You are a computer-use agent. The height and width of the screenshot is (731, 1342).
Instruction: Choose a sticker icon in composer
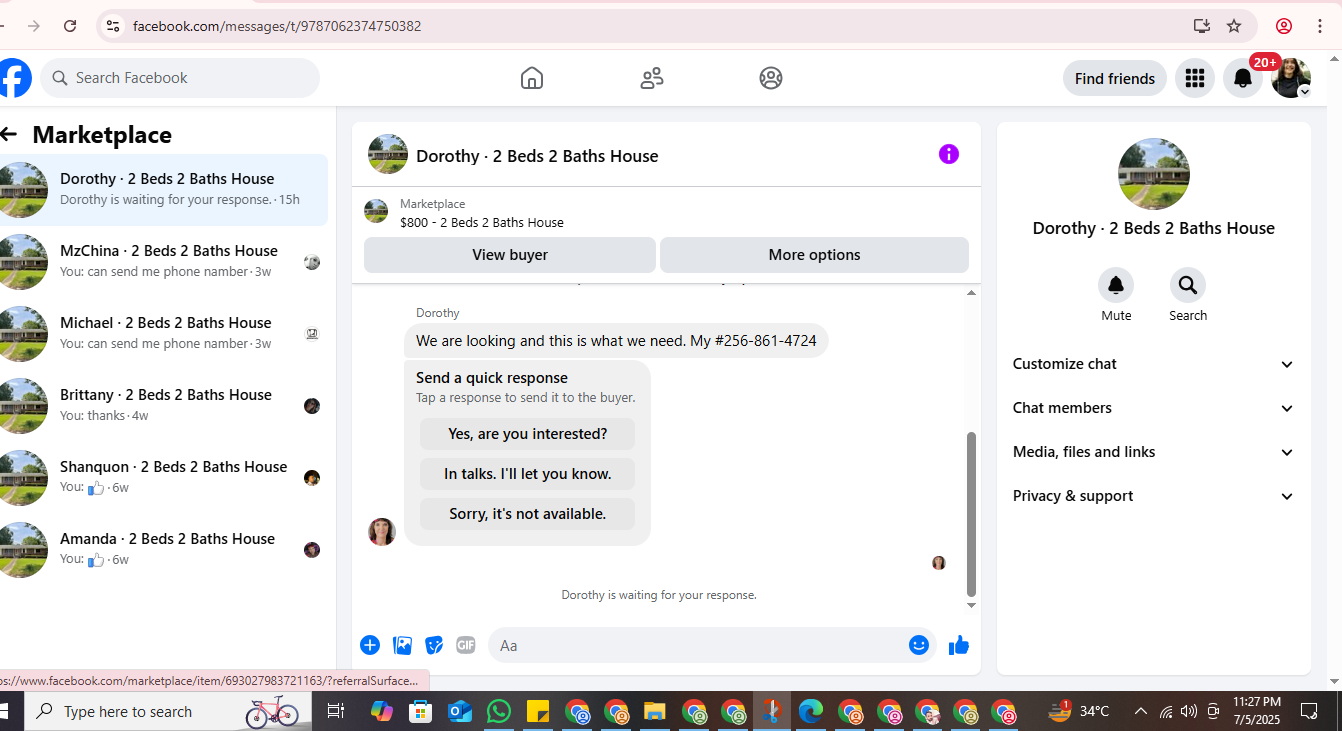(x=434, y=645)
